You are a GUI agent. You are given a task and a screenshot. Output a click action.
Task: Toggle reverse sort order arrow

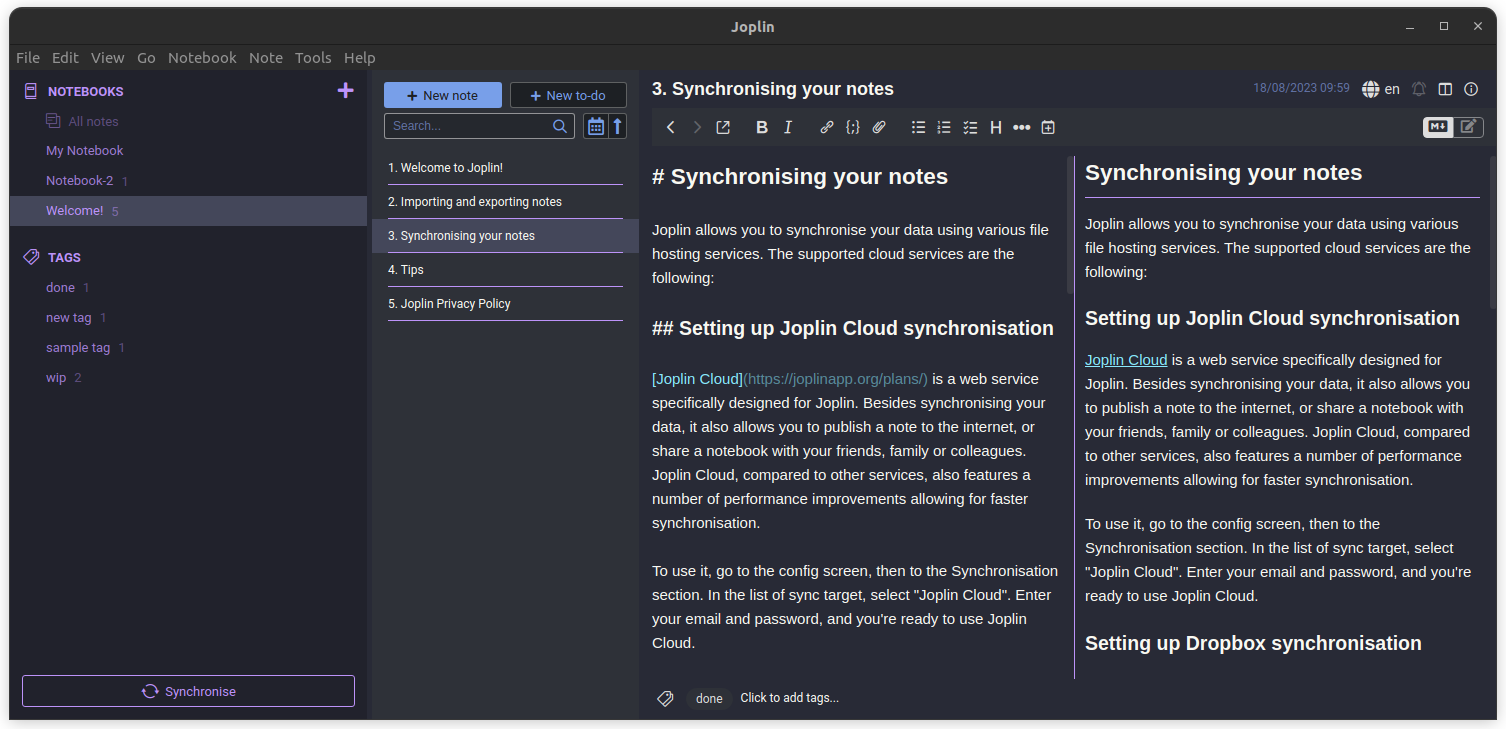pyautogui.click(x=618, y=126)
